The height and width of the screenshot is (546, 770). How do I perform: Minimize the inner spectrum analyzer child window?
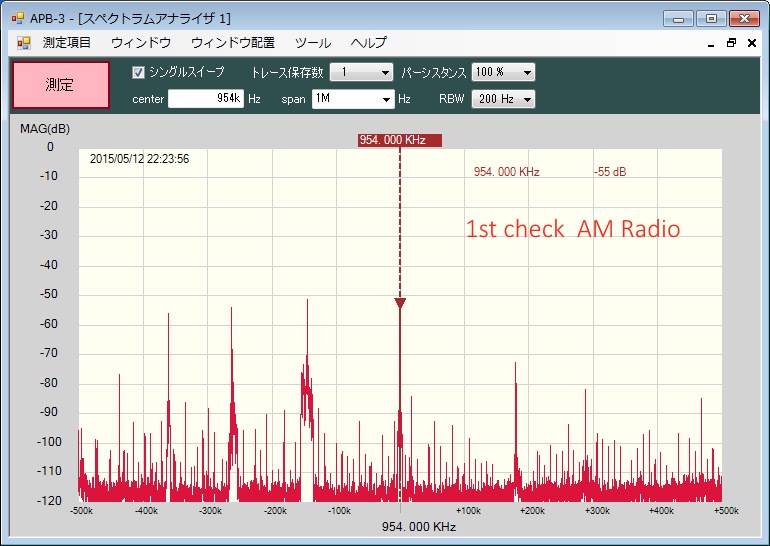pyautogui.click(x=711, y=43)
